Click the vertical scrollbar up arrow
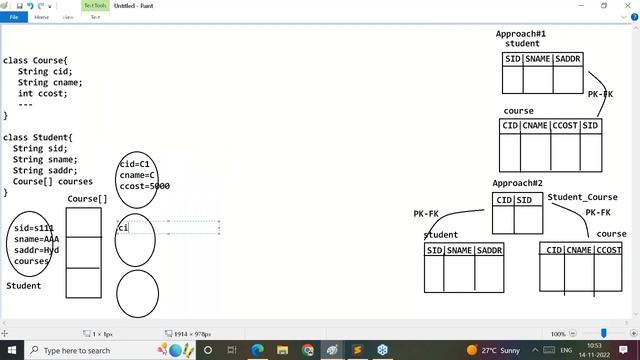Viewport: 640px width, 360px height. click(x=636, y=28)
